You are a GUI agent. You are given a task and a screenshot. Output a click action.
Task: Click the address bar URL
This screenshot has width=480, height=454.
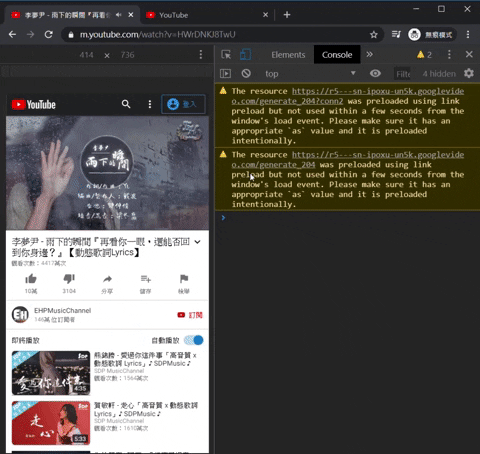(x=157, y=34)
